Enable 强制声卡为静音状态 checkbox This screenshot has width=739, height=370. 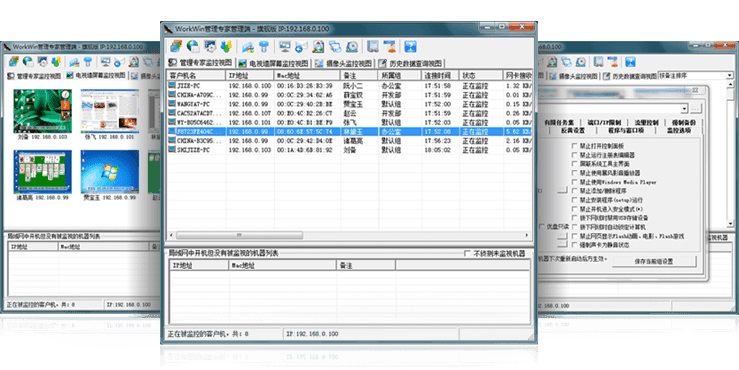click(574, 245)
